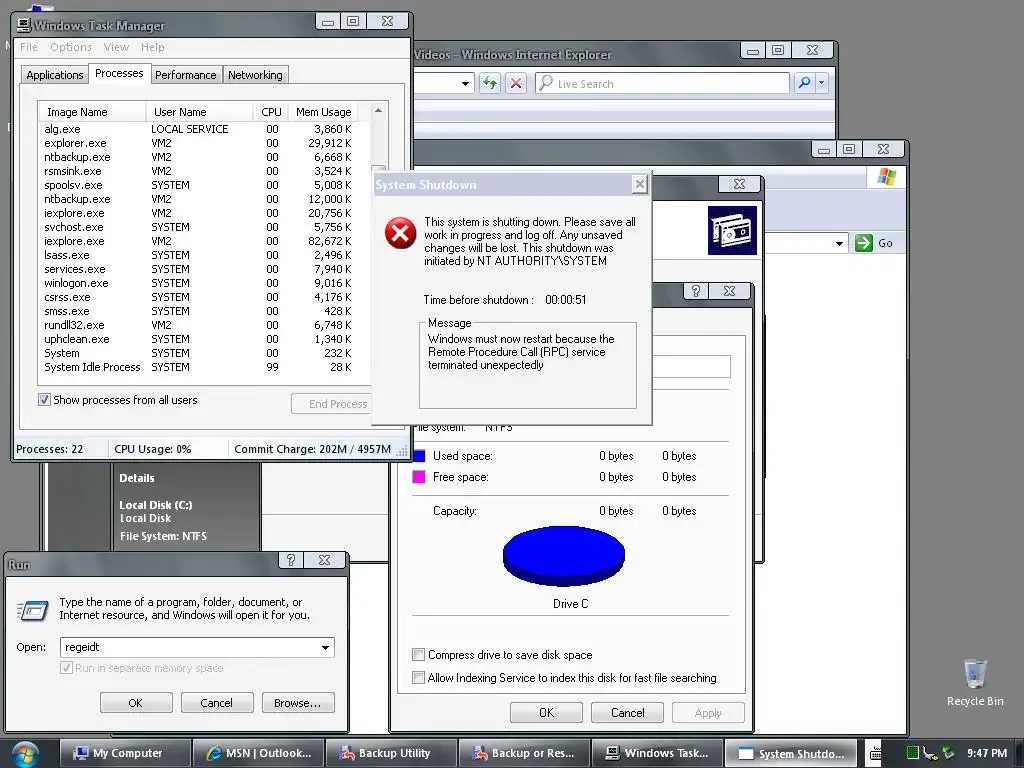
Task: Click the red stop icon in Internet Explorer
Action: [x=515, y=83]
